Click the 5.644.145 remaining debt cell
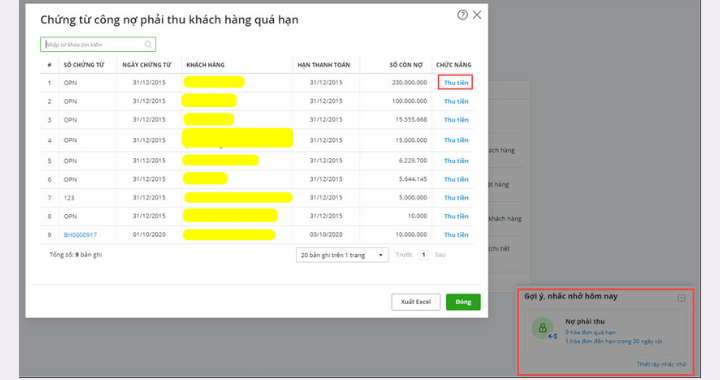The image size is (720, 380). click(x=413, y=179)
